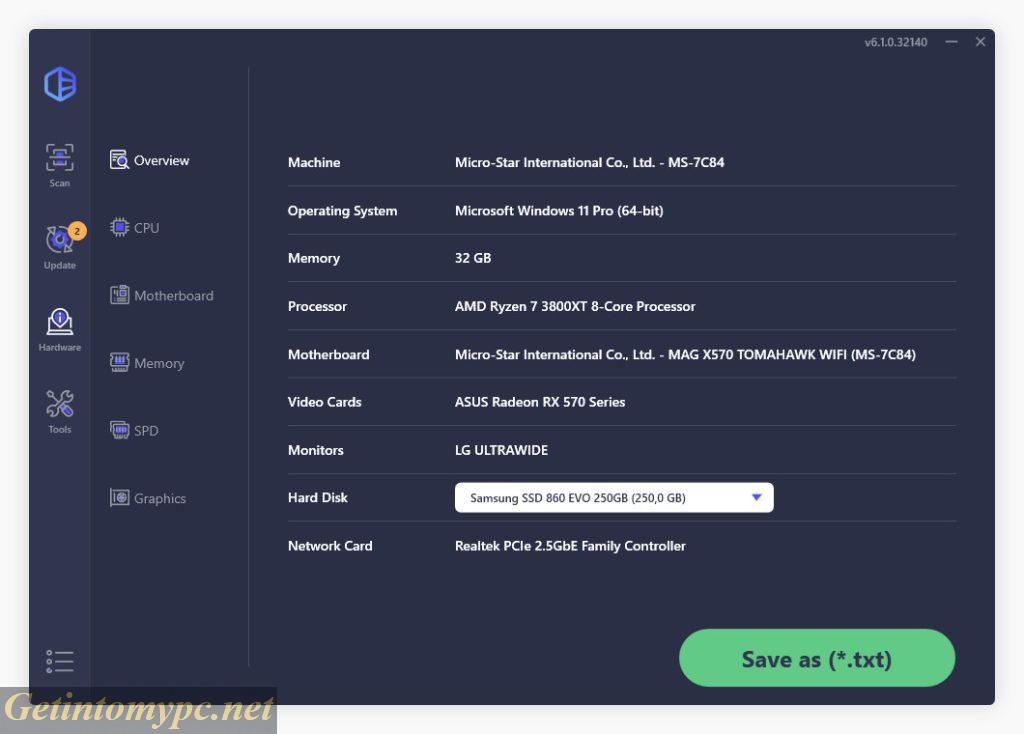Expand the Hard Disk dropdown arrow
Viewport: 1024px width, 734px height.
pyautogui.click(x=756, y=498)
